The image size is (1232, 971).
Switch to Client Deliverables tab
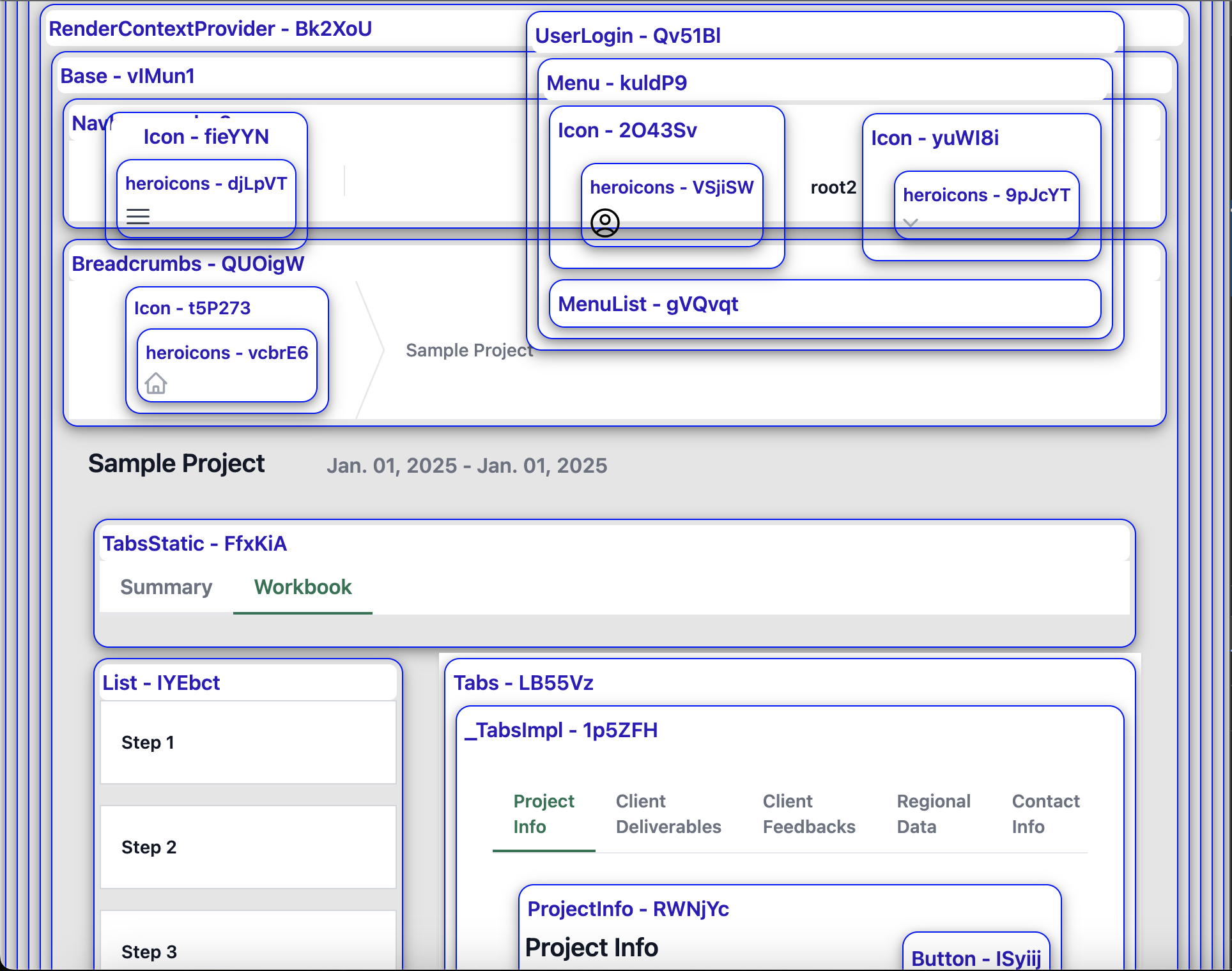point(668,814)
